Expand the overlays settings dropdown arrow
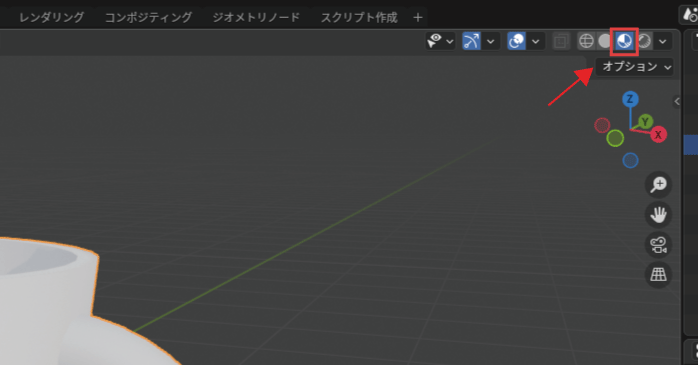Image resolution: width=698 pixels, height=365 pixels. click(x=536, y=41)
